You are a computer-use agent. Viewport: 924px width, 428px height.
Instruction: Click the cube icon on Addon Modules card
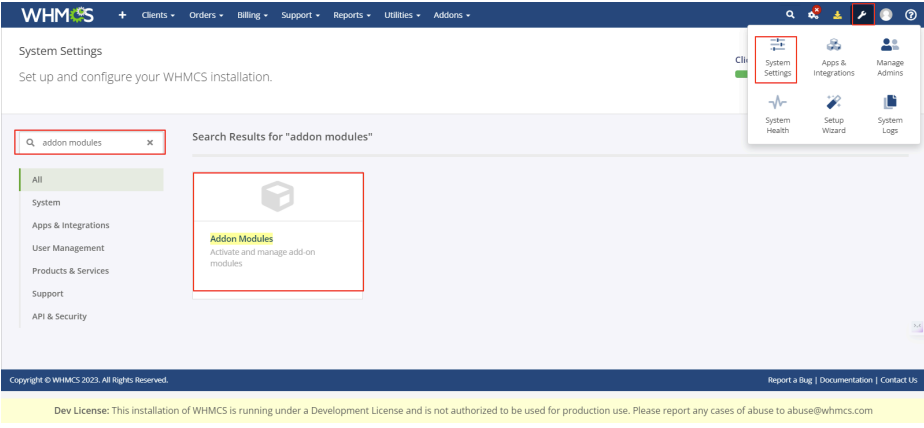pyautogui.click(x=278, y=197)
